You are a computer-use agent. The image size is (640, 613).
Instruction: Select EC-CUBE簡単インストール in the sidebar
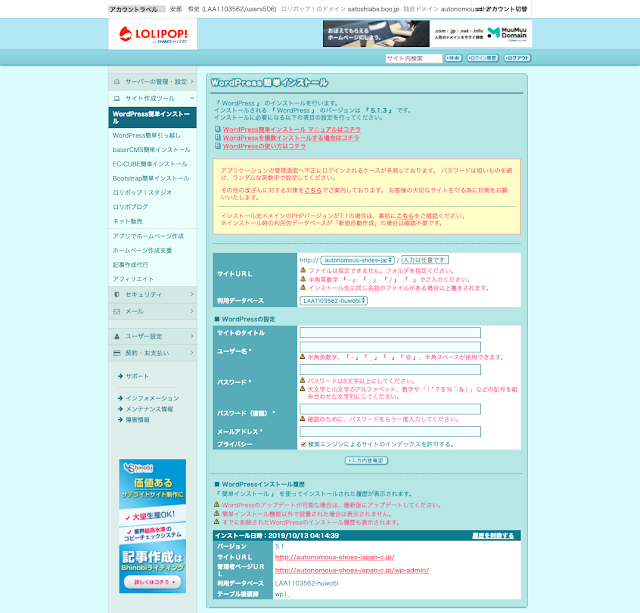[x=150, y=163]
